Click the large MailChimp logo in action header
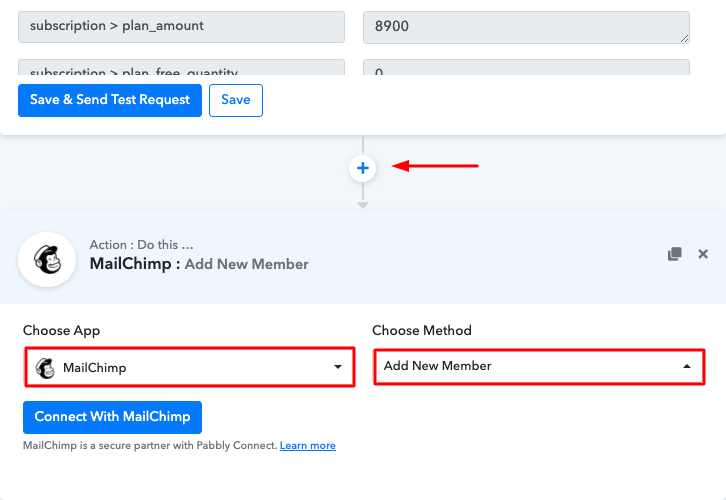This screenshot has width=726, height=500. [47, 259]
